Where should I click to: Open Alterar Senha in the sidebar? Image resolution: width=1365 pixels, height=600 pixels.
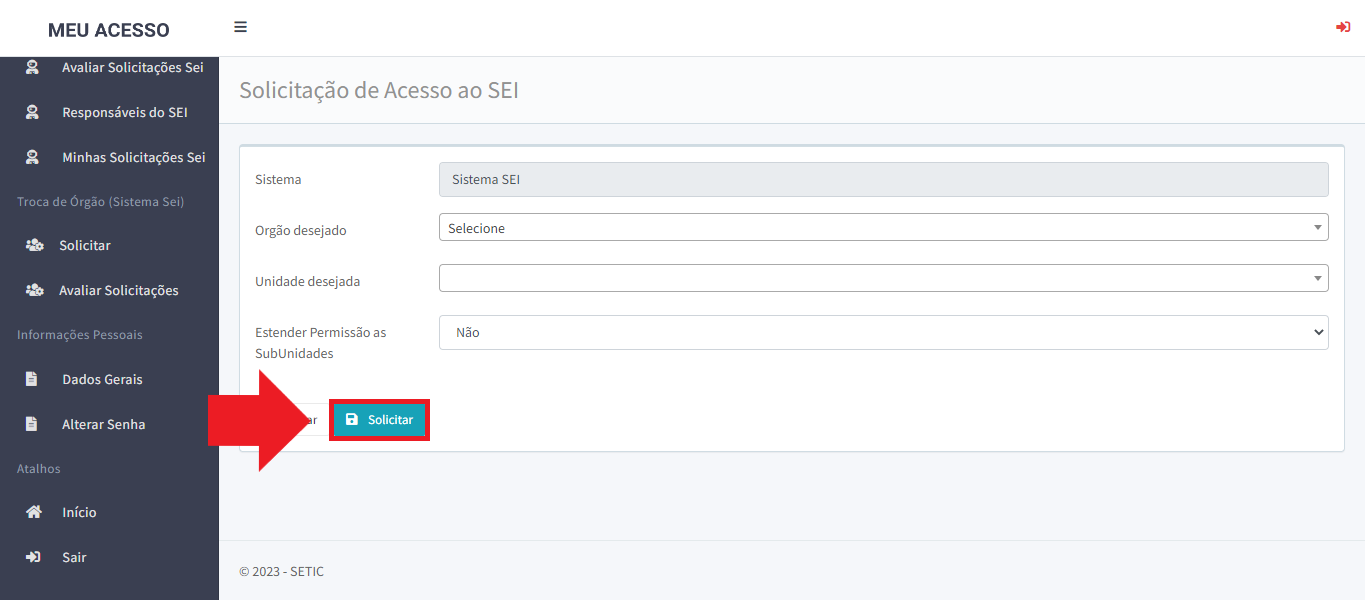103,424
